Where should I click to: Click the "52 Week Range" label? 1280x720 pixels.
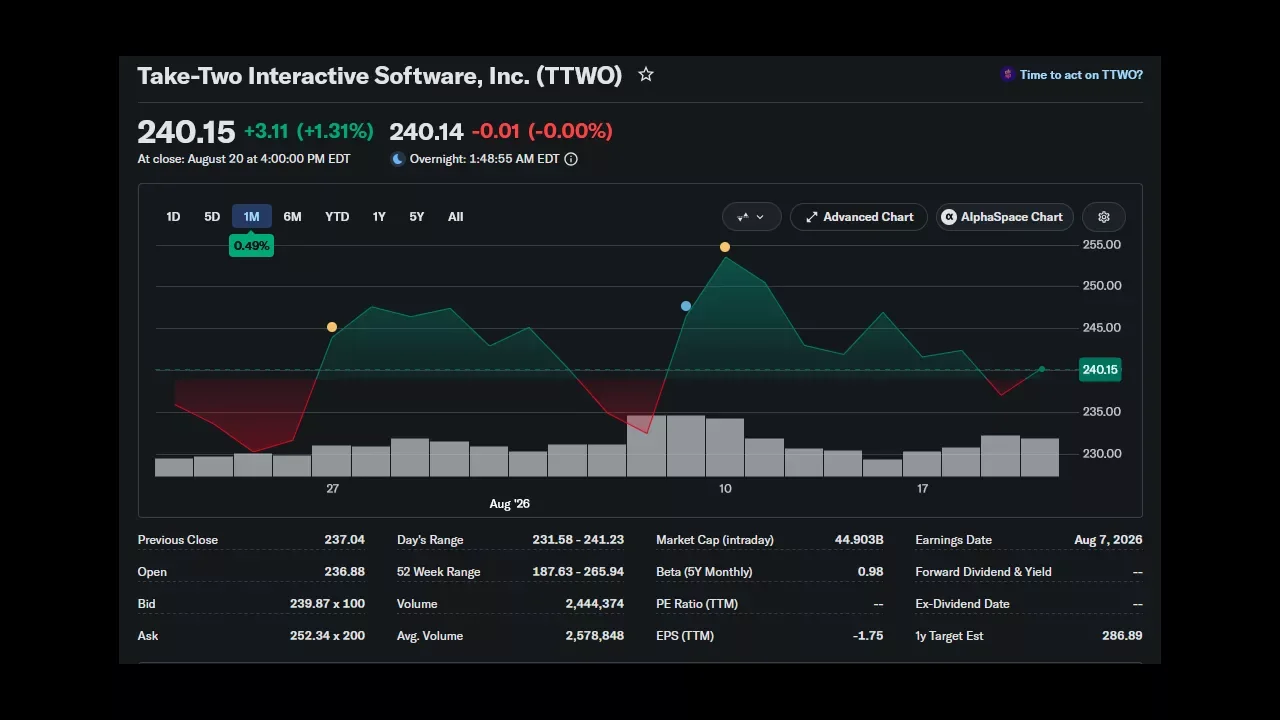(438, 572)
